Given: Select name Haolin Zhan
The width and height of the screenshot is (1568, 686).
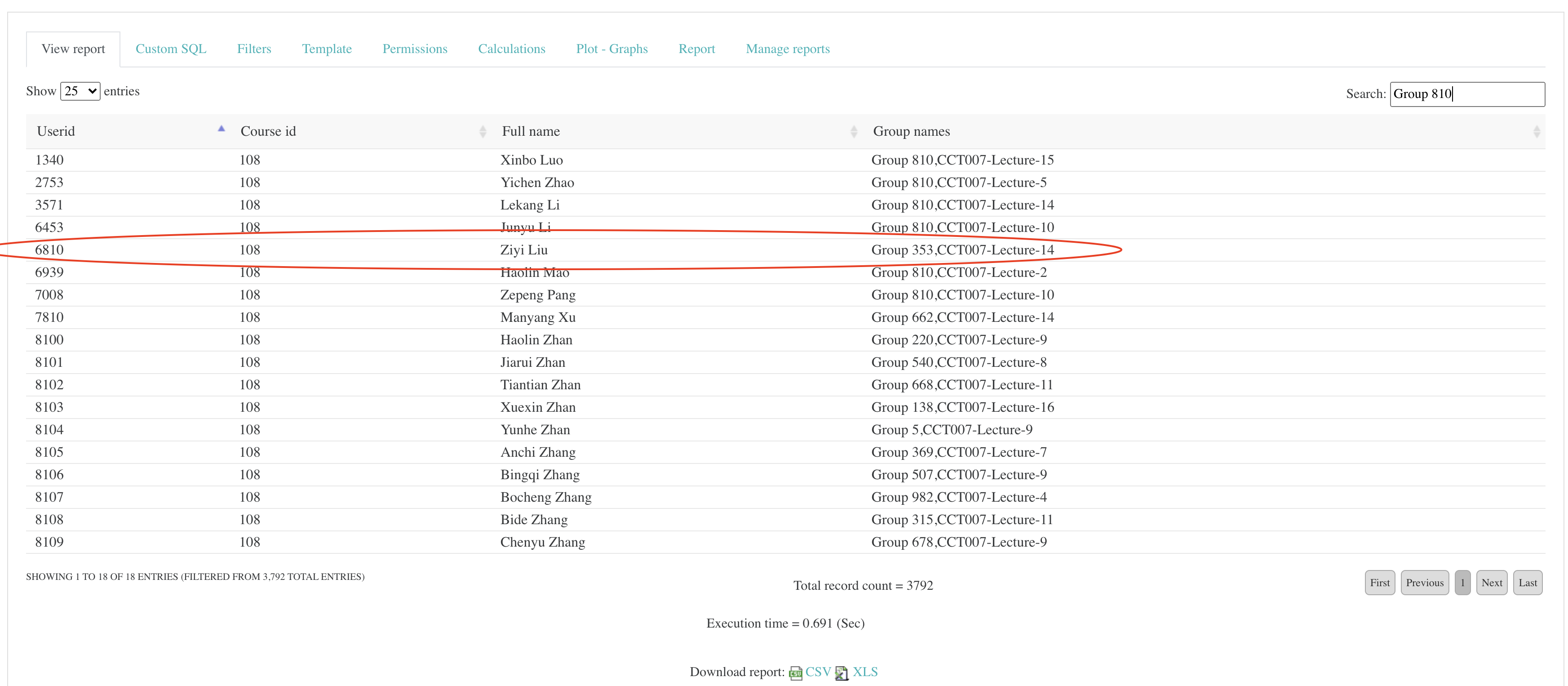Looking at the screenshot, I should coord(536,340).
